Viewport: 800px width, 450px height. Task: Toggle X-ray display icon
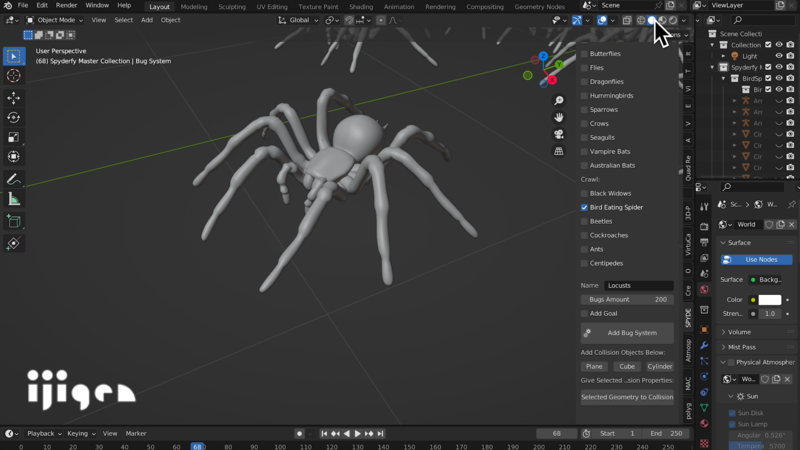pos(627,20)
